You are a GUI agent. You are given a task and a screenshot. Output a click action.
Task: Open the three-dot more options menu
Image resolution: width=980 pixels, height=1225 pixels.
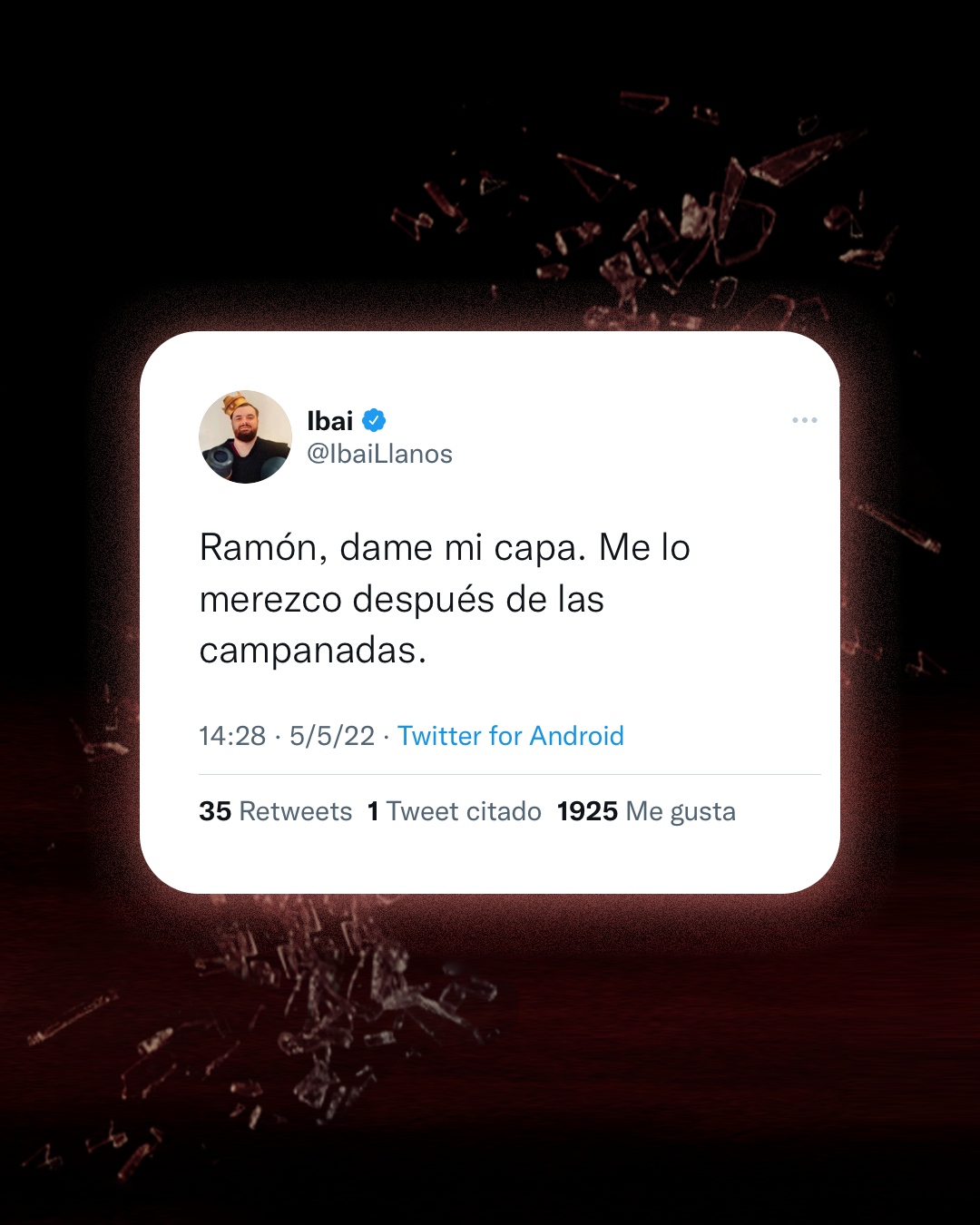click(x=804, y=420)
